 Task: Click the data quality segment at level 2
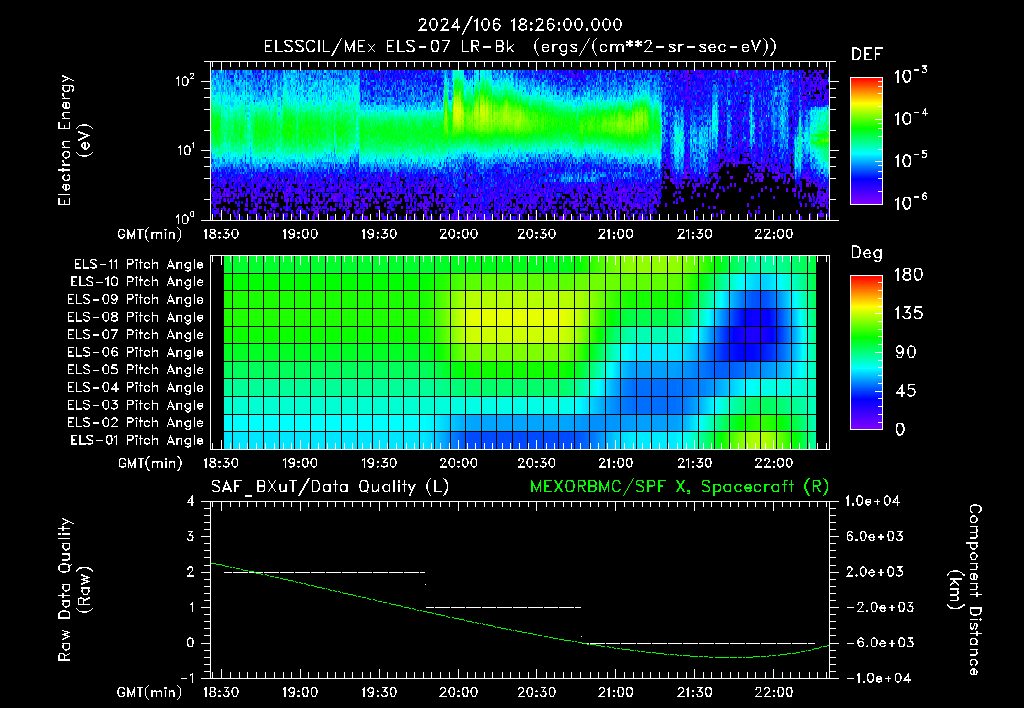324,572
